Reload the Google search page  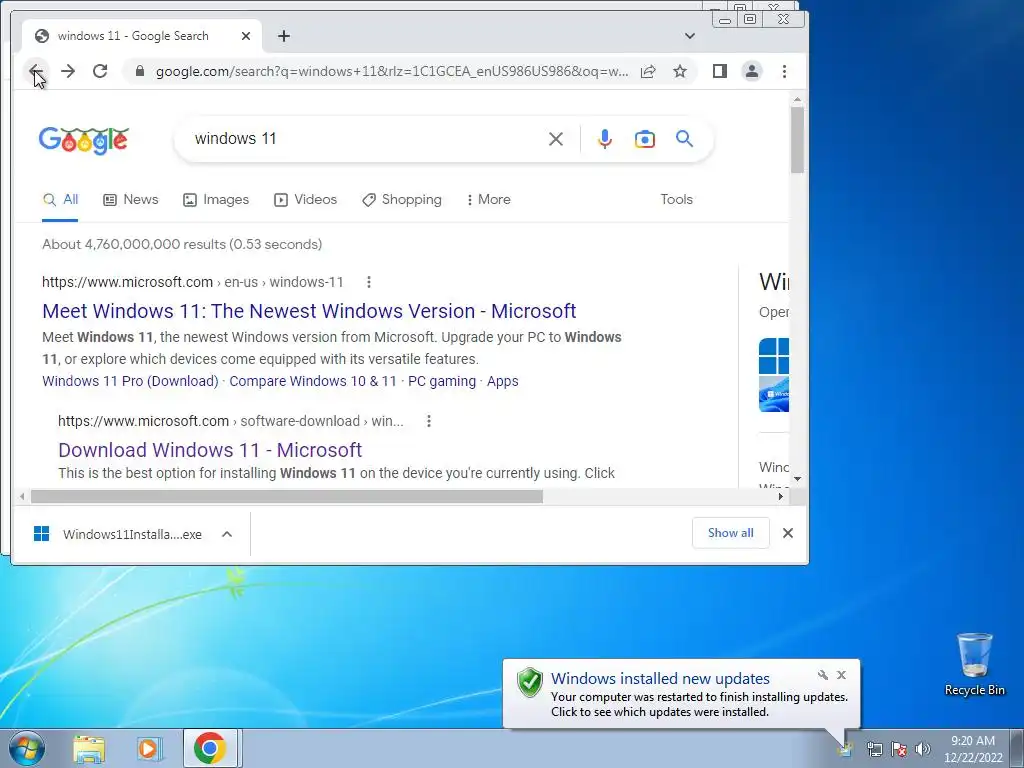[x=100, y=71]
